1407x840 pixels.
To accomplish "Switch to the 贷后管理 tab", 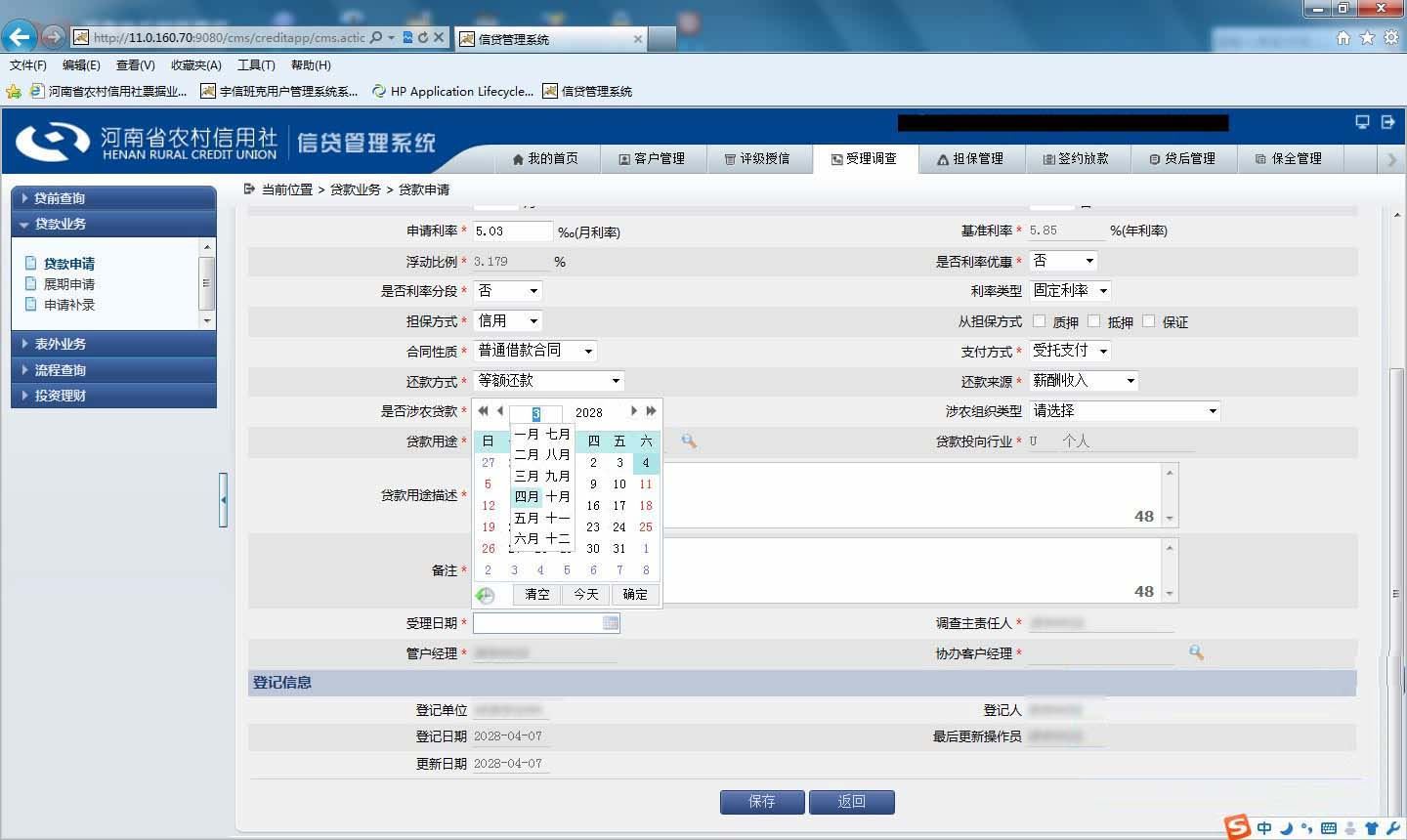I will pos(1183,158).
